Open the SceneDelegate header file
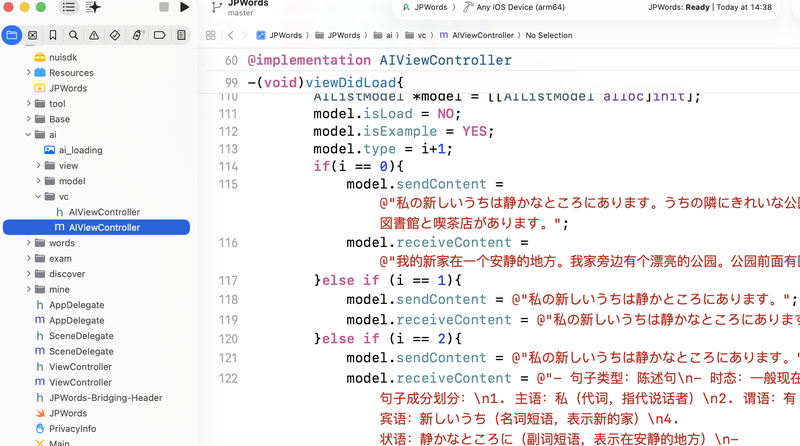This screenshot has height=446, width=800. pos(74,336)
